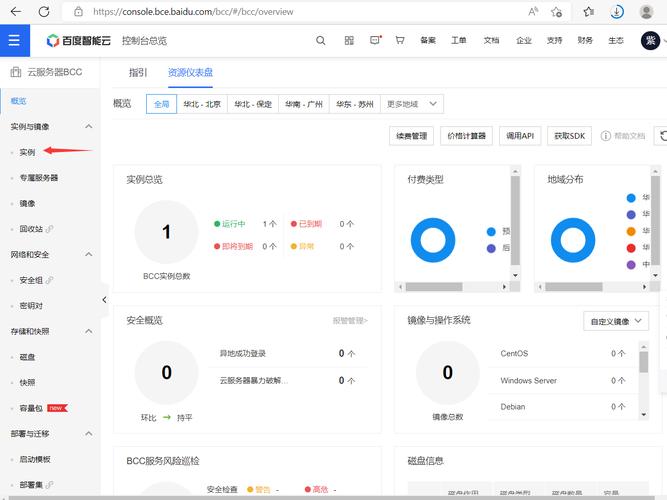Open 磁盘 in the sidebar
This screenshot has width=667, height=500.
click(27, 357)
